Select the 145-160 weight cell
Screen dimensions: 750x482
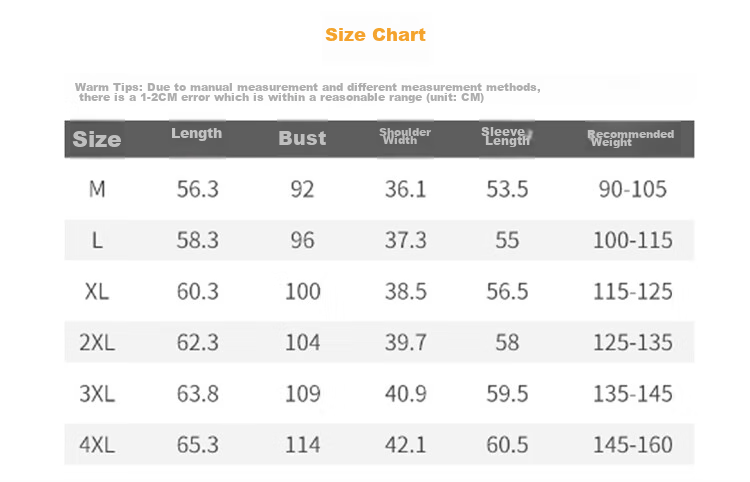click(633, 445)
